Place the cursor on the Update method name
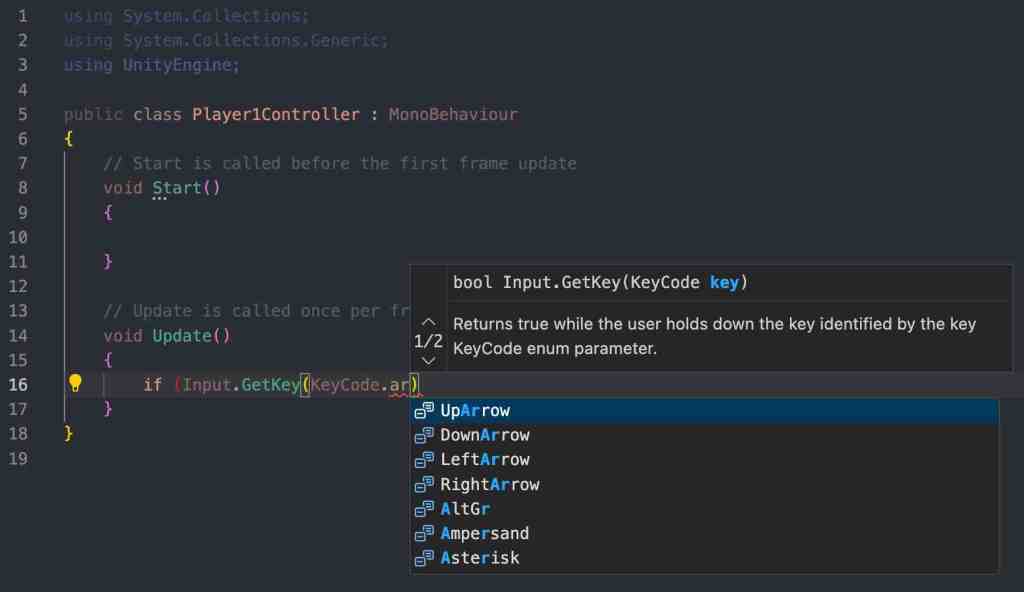The height and width of the screenshot is (592, 1024). coord(181,336)
